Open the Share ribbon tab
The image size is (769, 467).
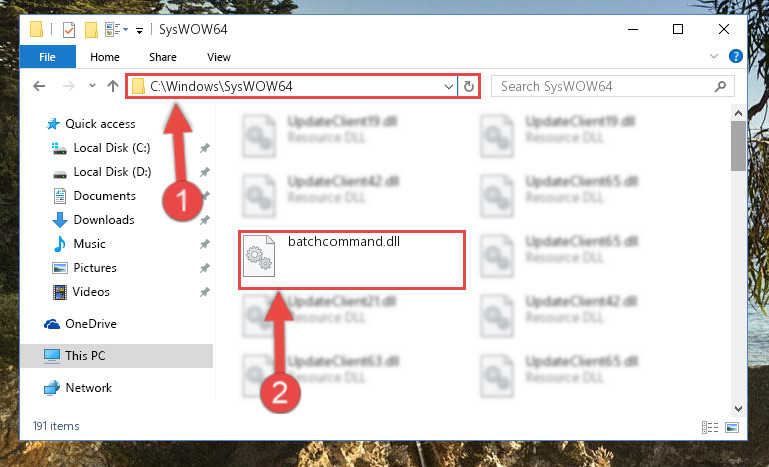(x=163, y=57)
